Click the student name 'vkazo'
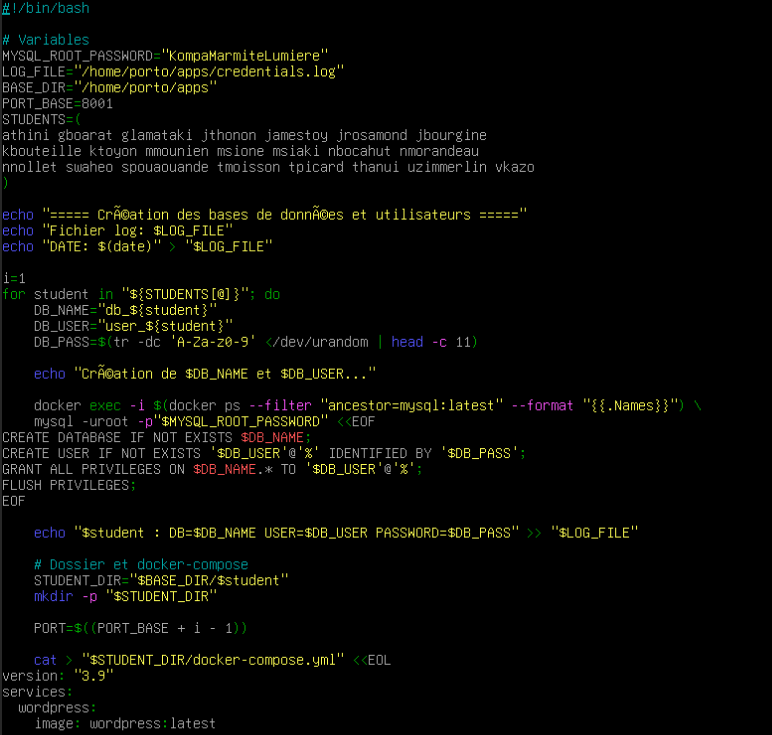Viewport: 772px width, 735px height. 514,167
